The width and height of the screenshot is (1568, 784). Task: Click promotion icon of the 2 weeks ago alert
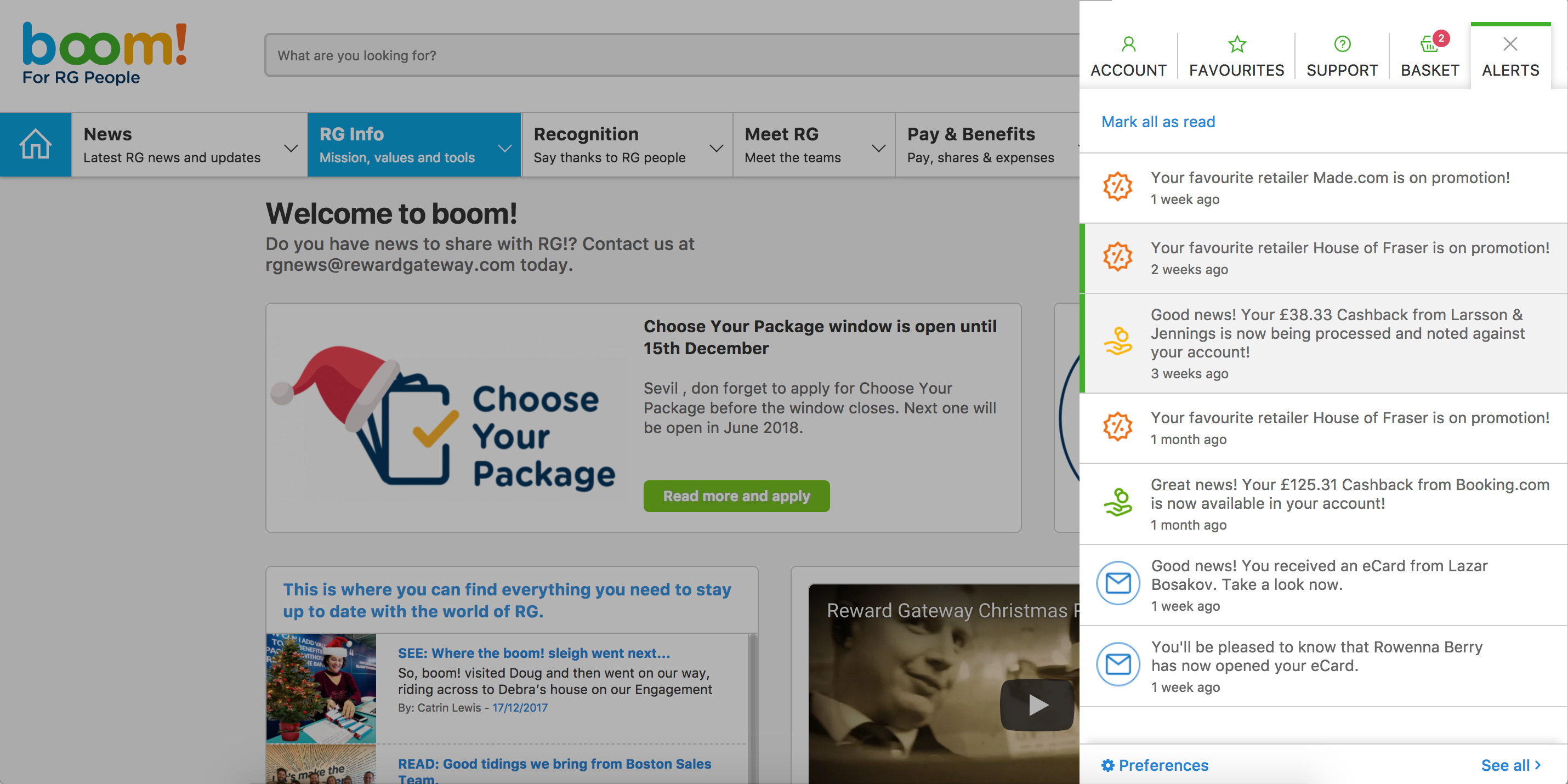pos(1117,256)
